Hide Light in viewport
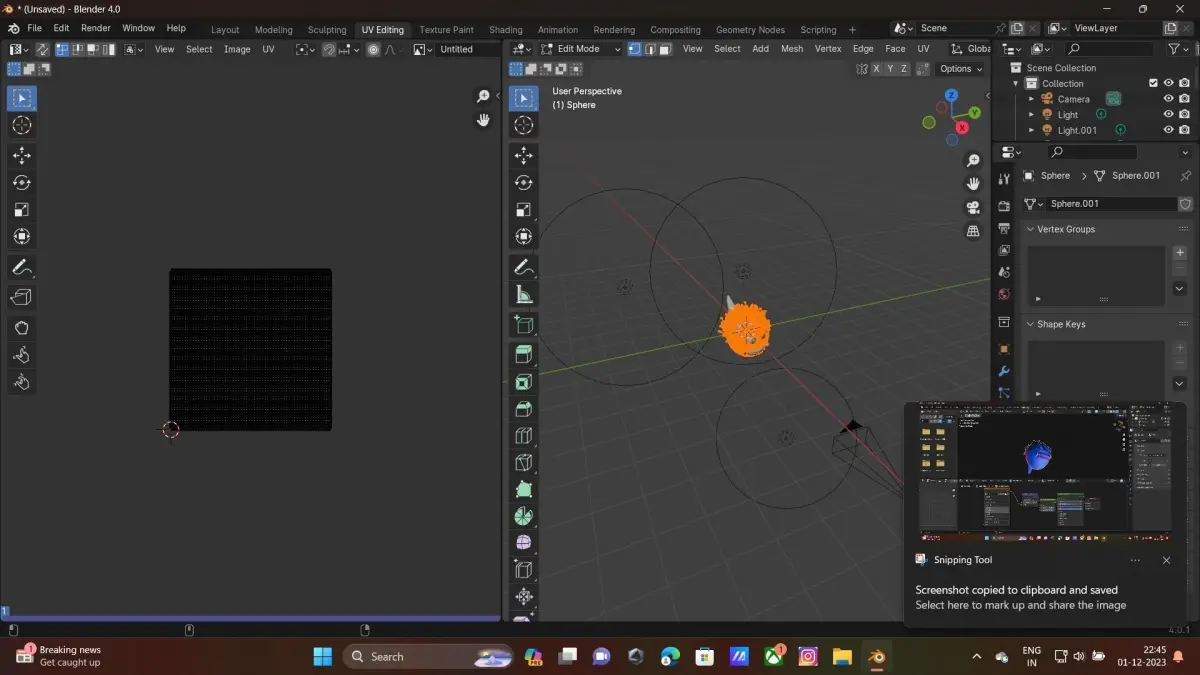The width and height of the screenshot is (1200, 675). coord(1168,114)
